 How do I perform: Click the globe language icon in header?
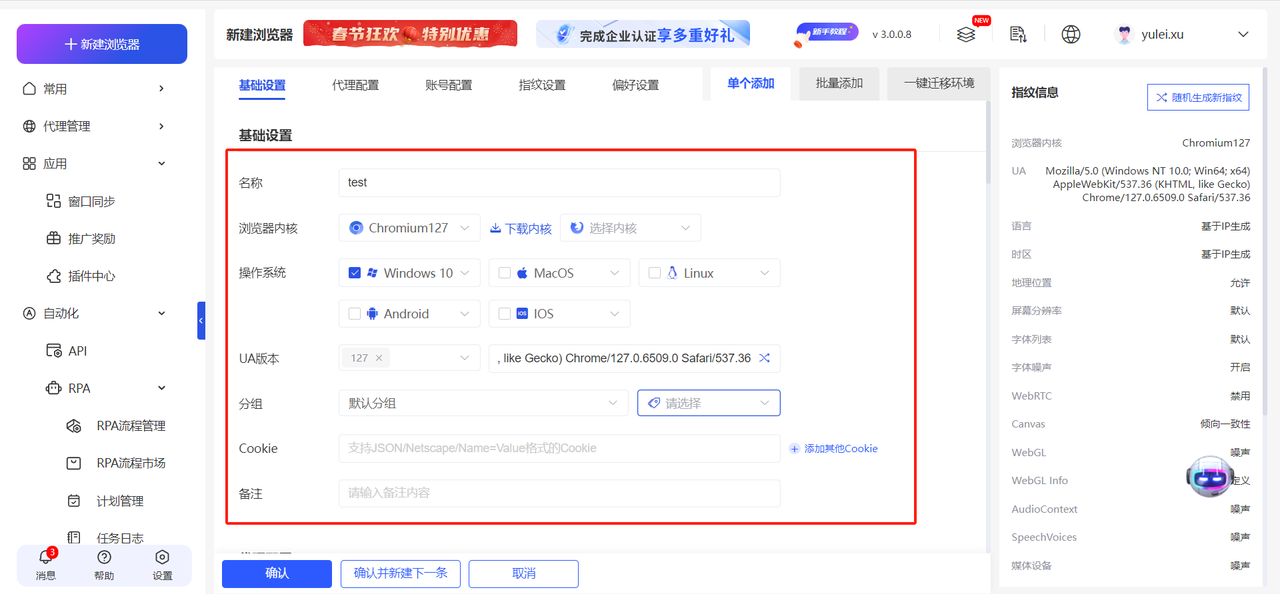pos(1070,33)
